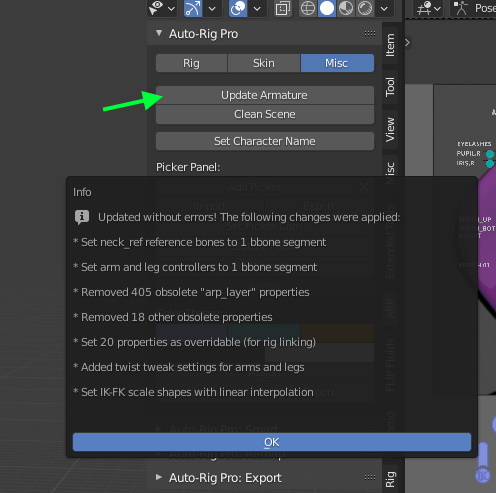
Task: Click the selectability and visibility eye icon
Action: (x=156, y=7)
